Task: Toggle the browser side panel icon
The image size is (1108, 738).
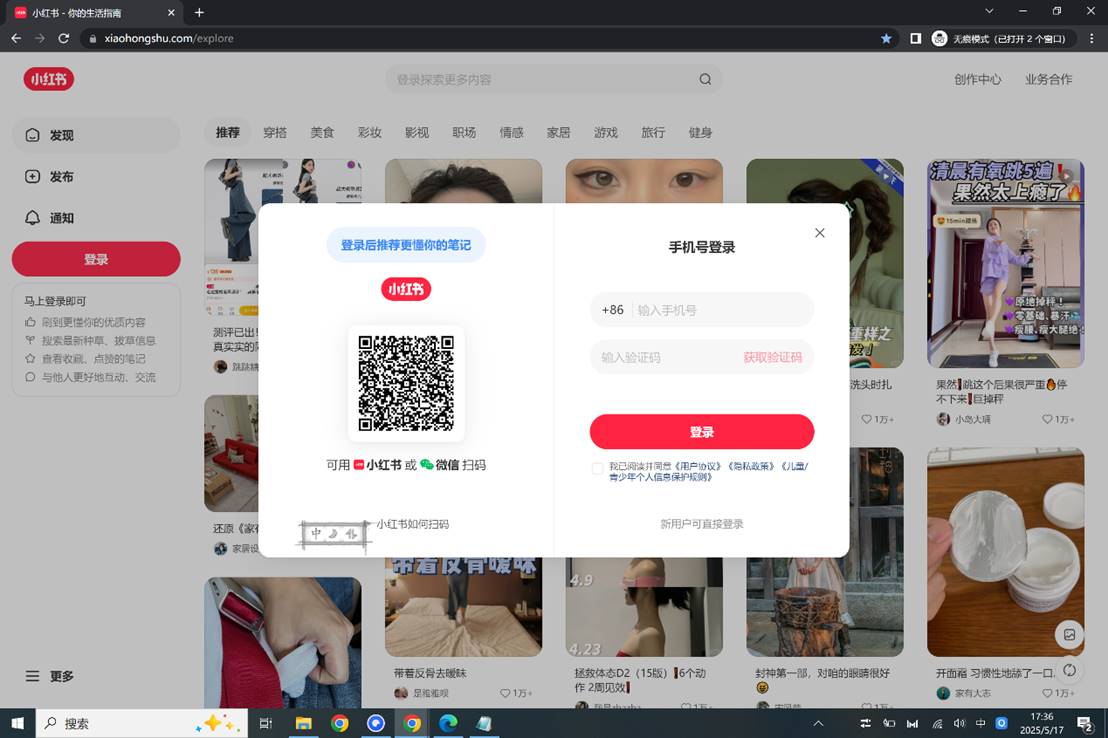Action: coord(915,38)
